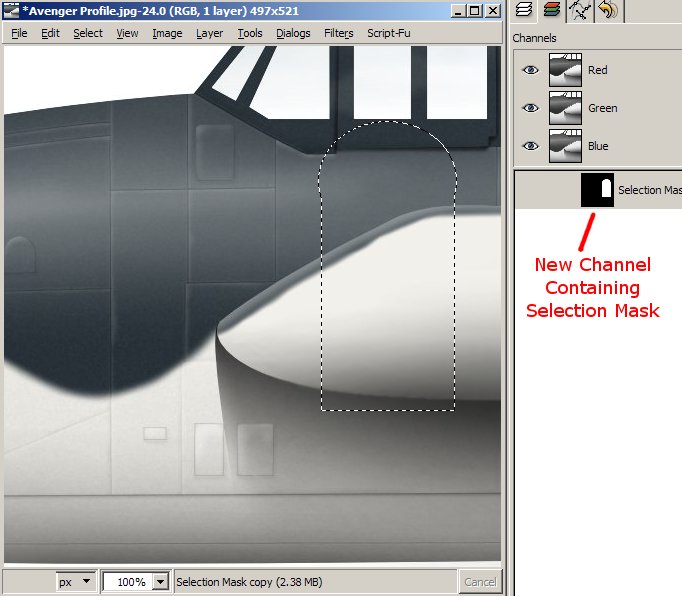Open the Select menu

pyautogui.click(x=88, y=33)
